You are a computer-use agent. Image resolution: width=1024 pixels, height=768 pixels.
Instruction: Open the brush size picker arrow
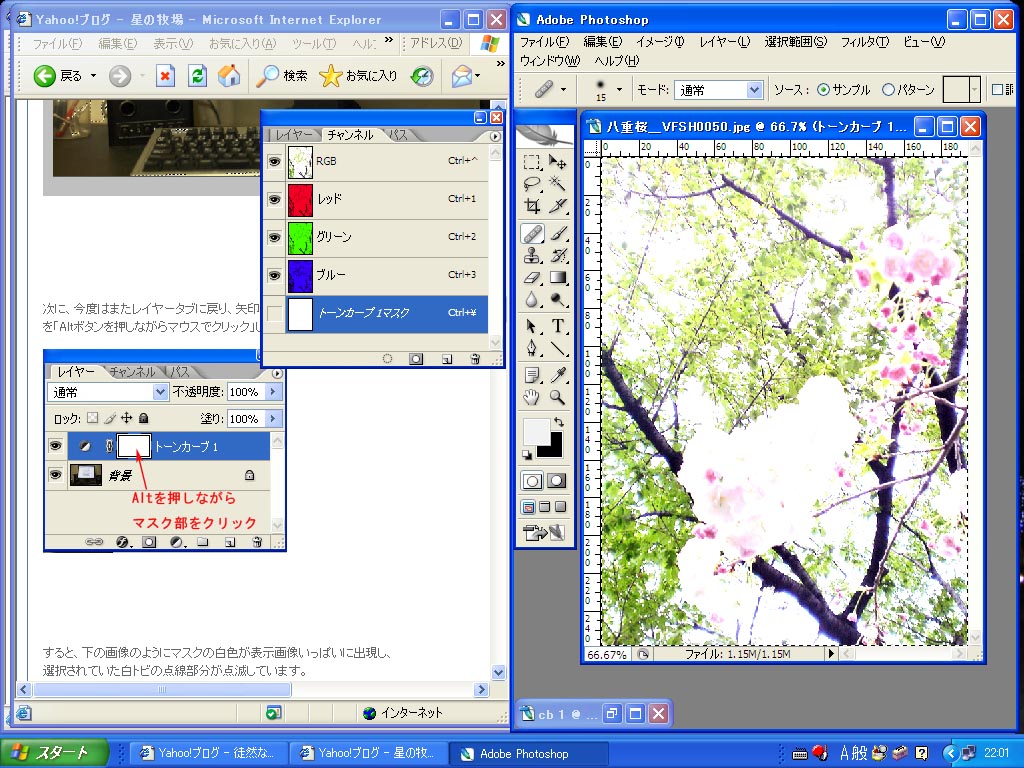[619, 89]
